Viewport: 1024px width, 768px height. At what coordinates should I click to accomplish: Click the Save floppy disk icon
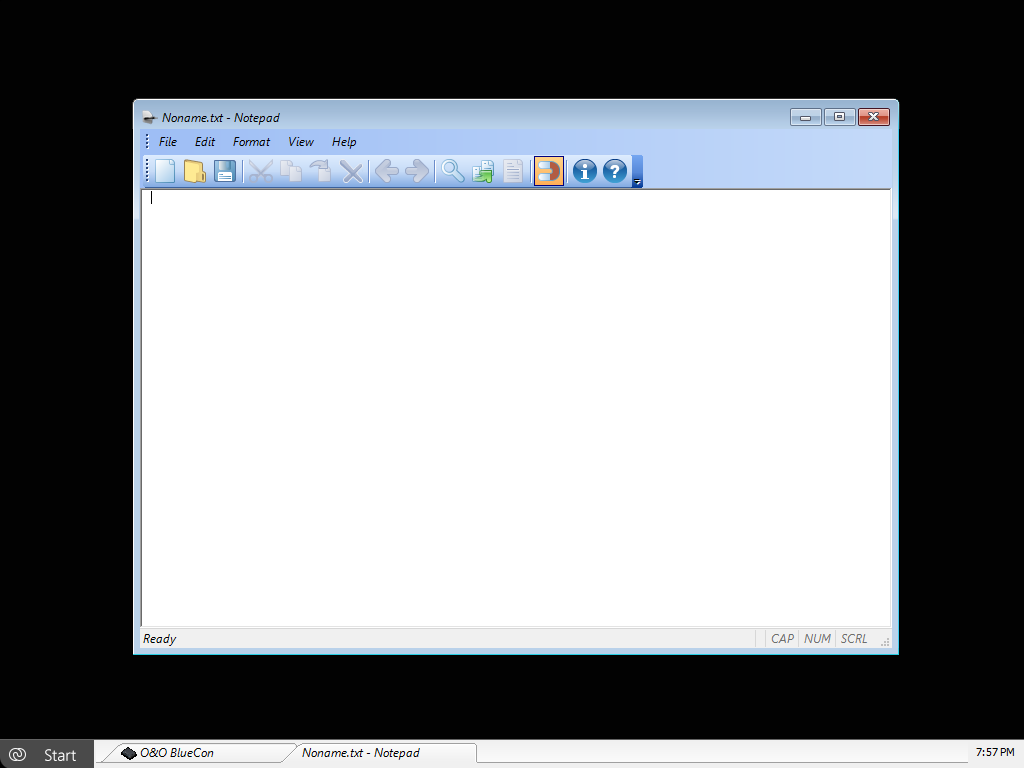[225, 171]
